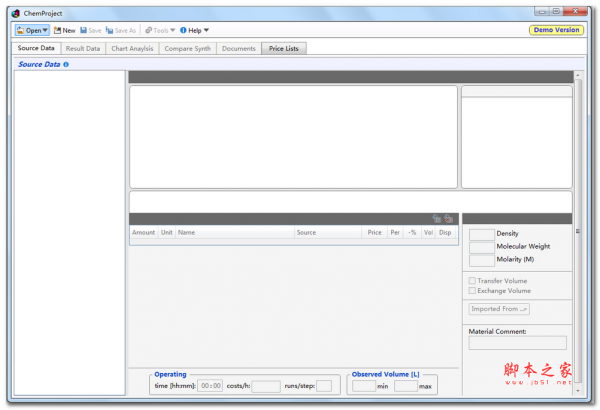Screen dimensions: 600x410
Task: Click the Molarity (M) input field
Action: (482, 260)
